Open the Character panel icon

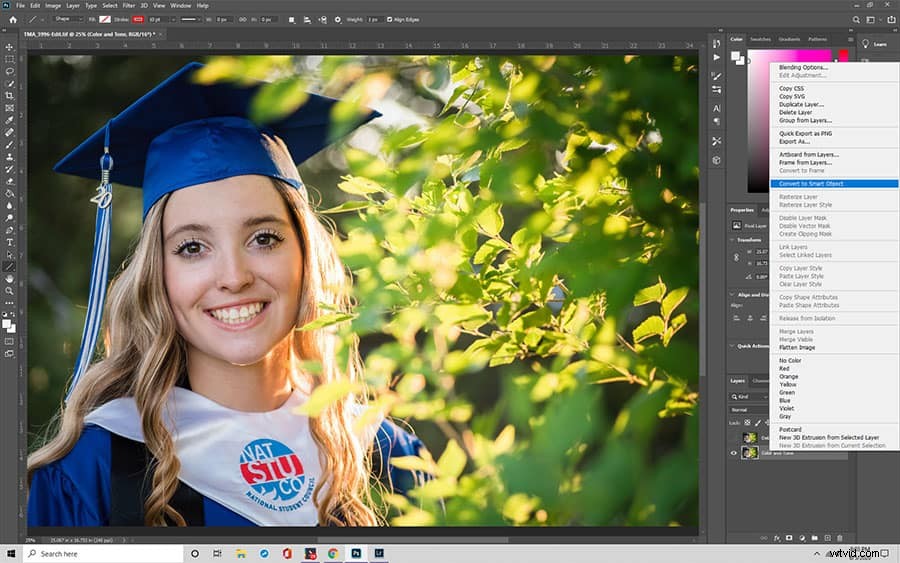pos(716,108)
